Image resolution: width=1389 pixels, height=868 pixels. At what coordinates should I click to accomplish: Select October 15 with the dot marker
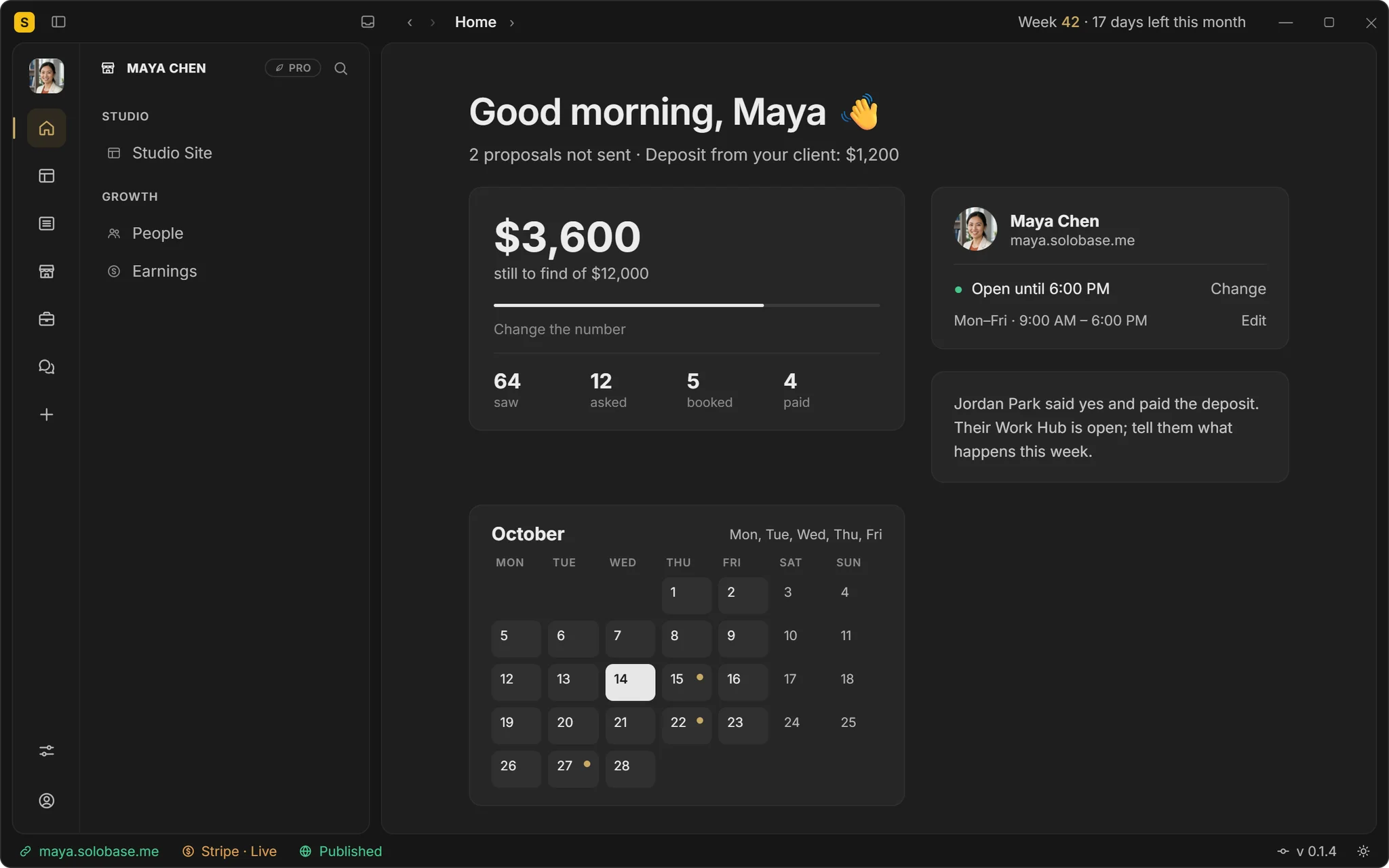point(686,682)
